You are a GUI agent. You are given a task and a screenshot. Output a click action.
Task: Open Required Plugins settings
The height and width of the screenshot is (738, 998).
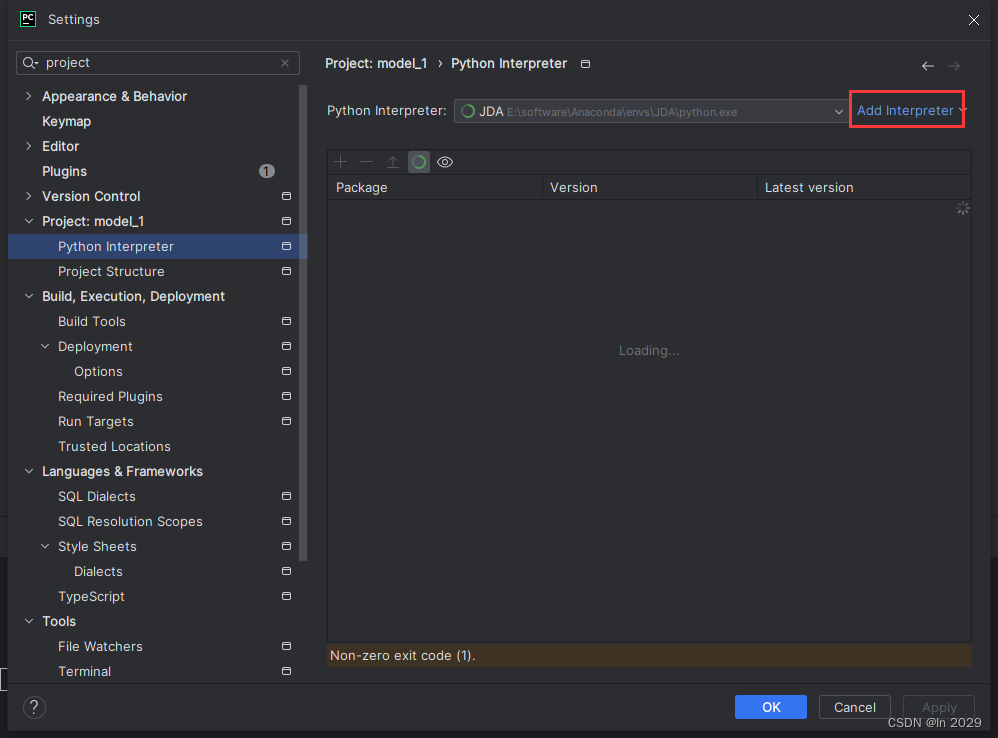(110, 396)
